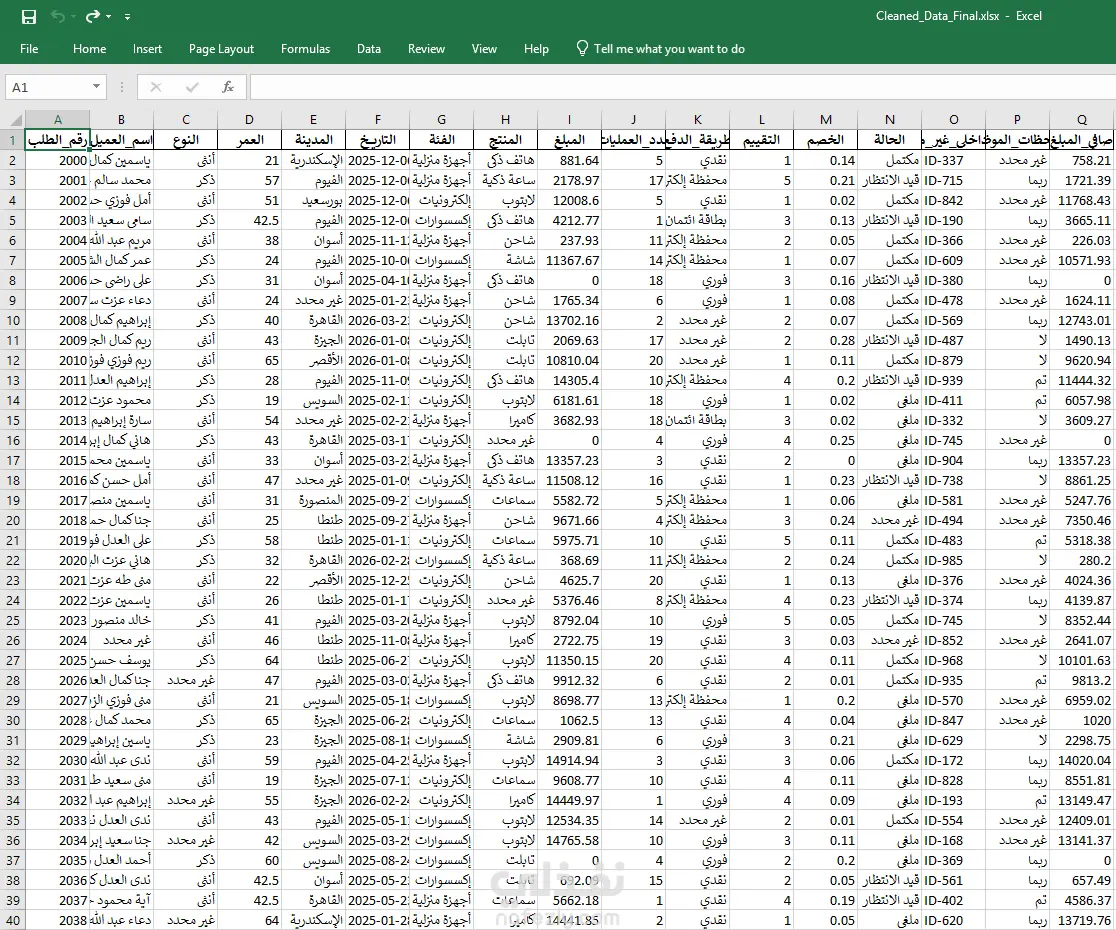Expand the Name Box dropdown arrow
Image resolution: width=1116 pixels, height=930 pixels.
tap(96, 87)
